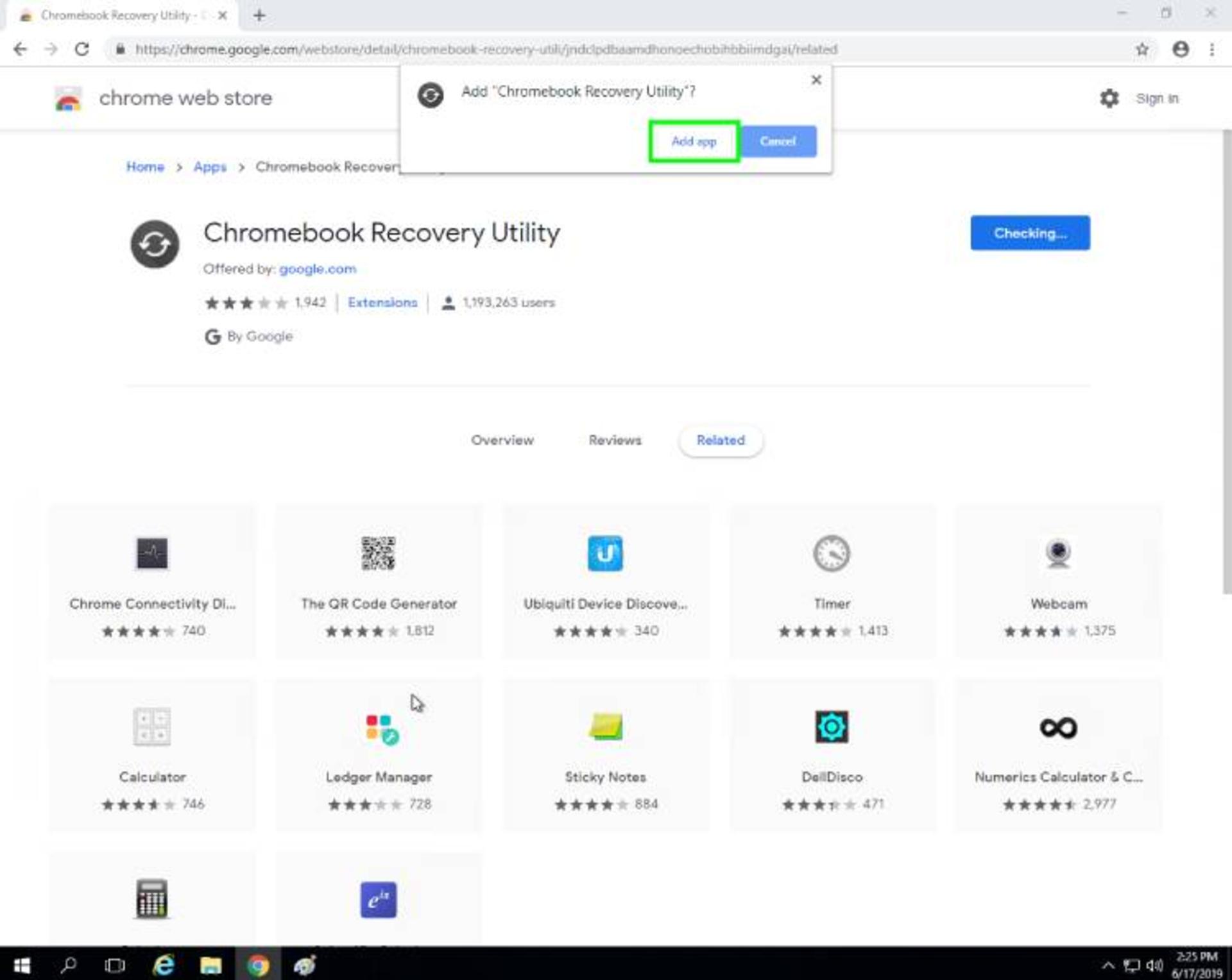
Task: Click the Ledger Manager title
Action: coord(379,777)
